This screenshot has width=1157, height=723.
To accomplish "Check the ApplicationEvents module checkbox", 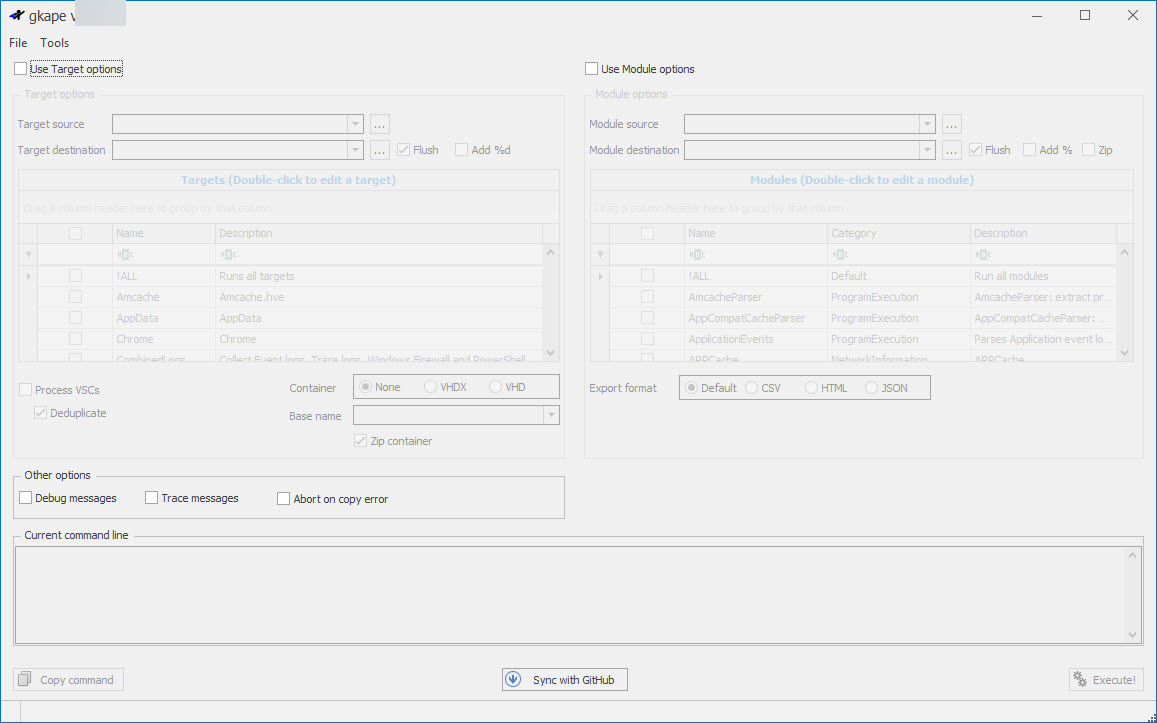I will (x=647, y=339).
